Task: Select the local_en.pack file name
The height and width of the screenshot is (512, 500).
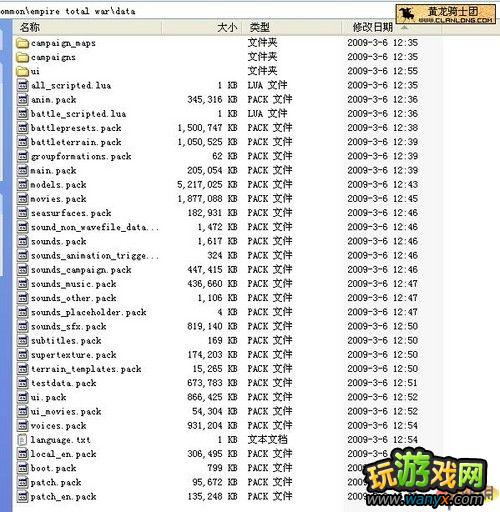Action: tap(63, 454)
